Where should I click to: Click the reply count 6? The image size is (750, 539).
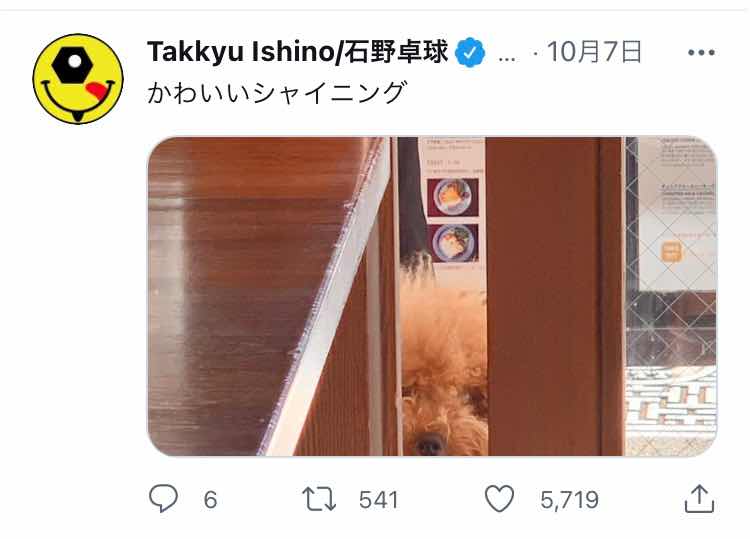pos(210,500)
